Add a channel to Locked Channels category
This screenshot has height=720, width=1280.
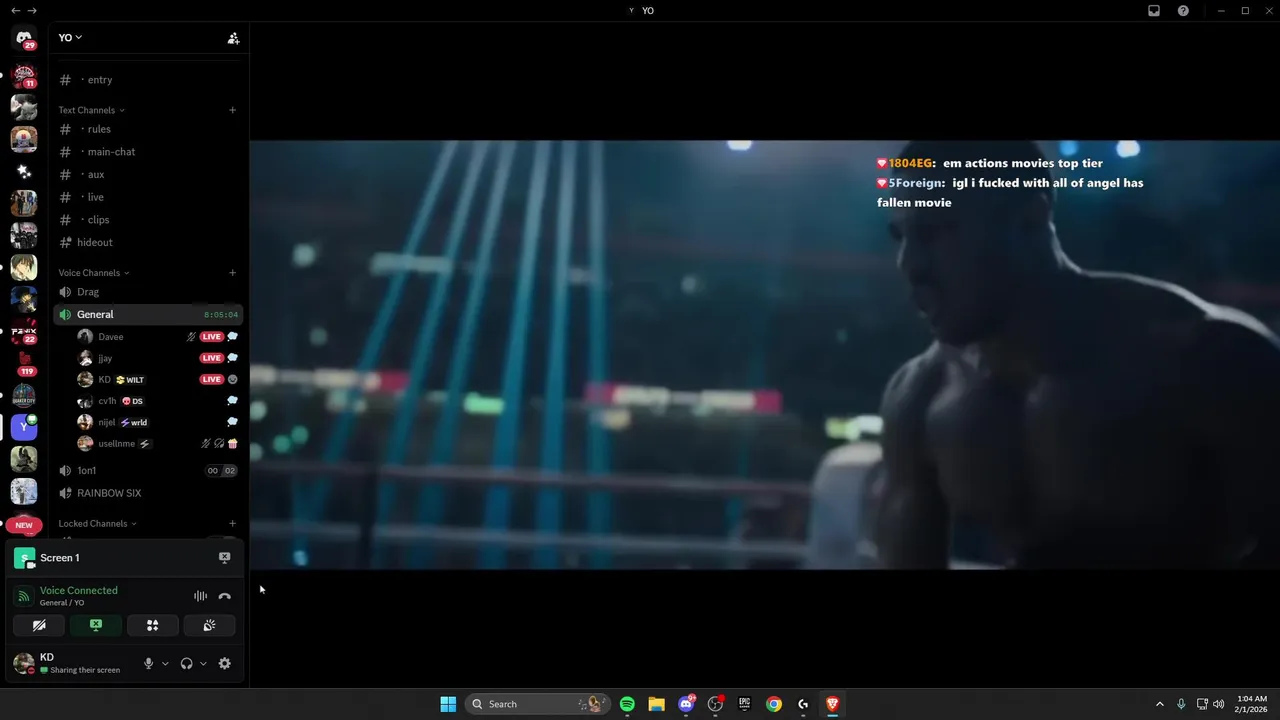[233, 523]
